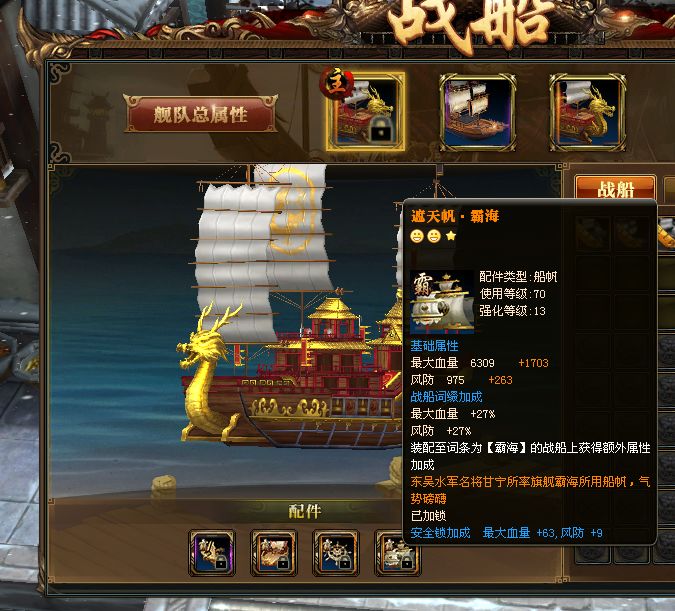Select the locked main flagship slot marked 主
Viewport: 675px width, 611px height.
pyautogui.click(x=366, y=112)
